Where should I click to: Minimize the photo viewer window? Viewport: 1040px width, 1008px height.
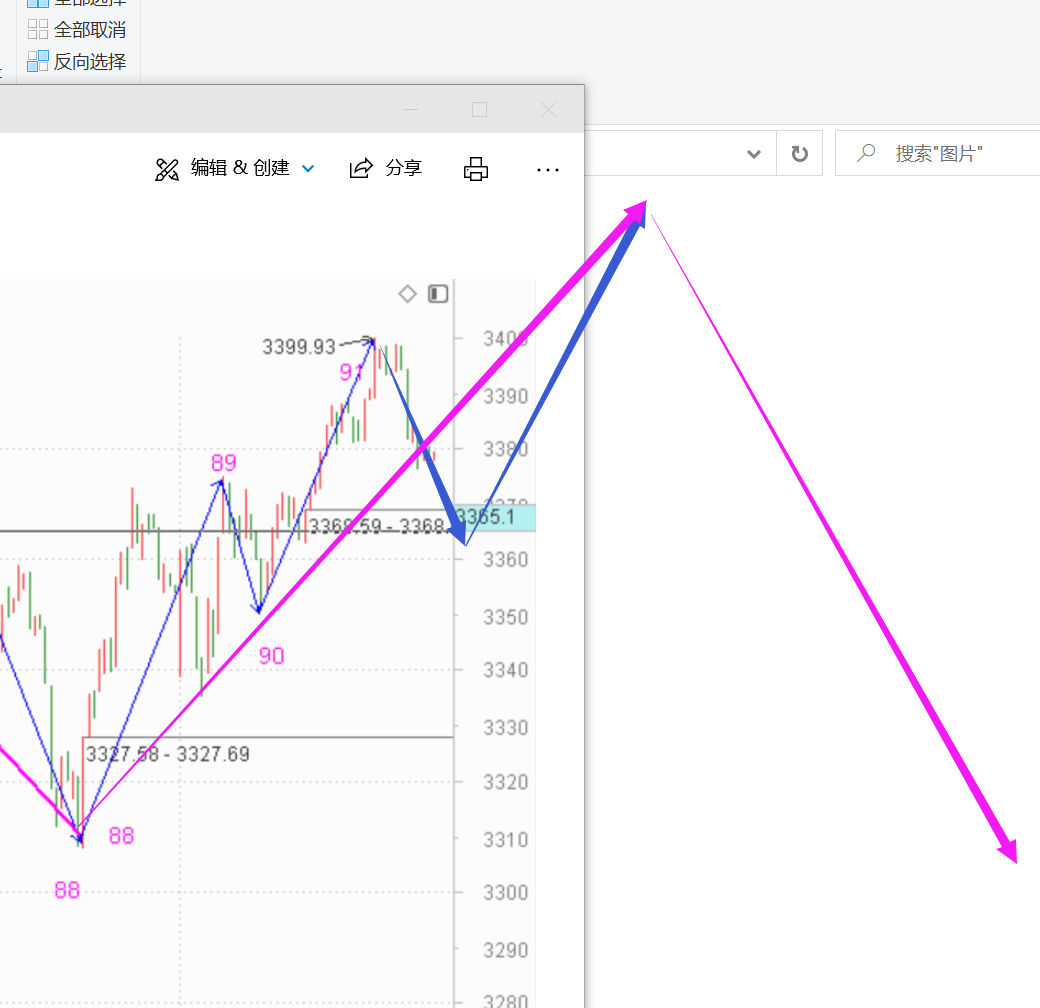[411, 109]
